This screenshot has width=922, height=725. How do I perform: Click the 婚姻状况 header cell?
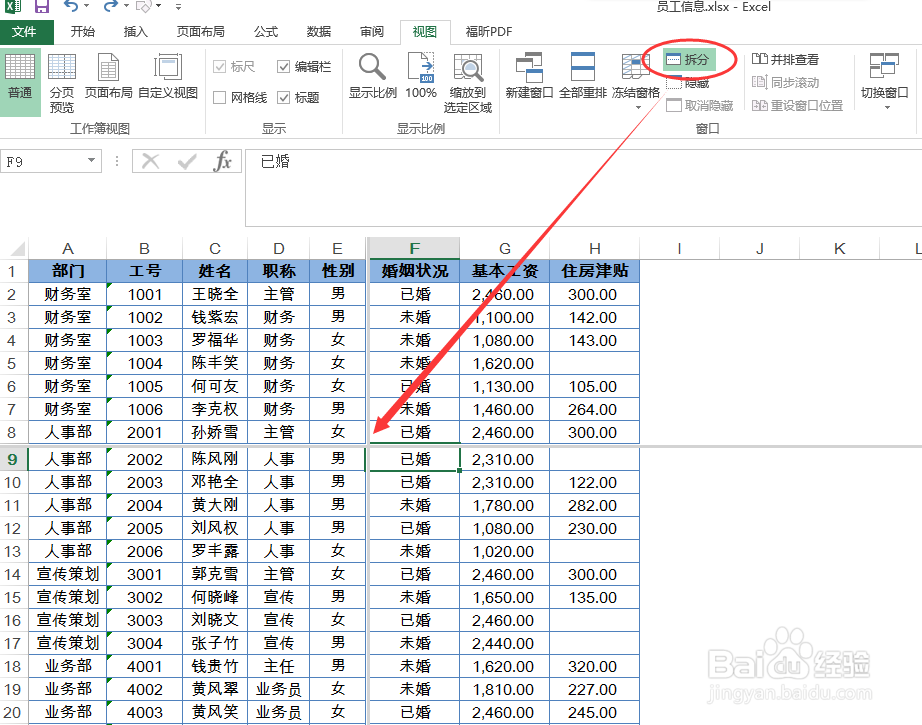tap(415, 271)
